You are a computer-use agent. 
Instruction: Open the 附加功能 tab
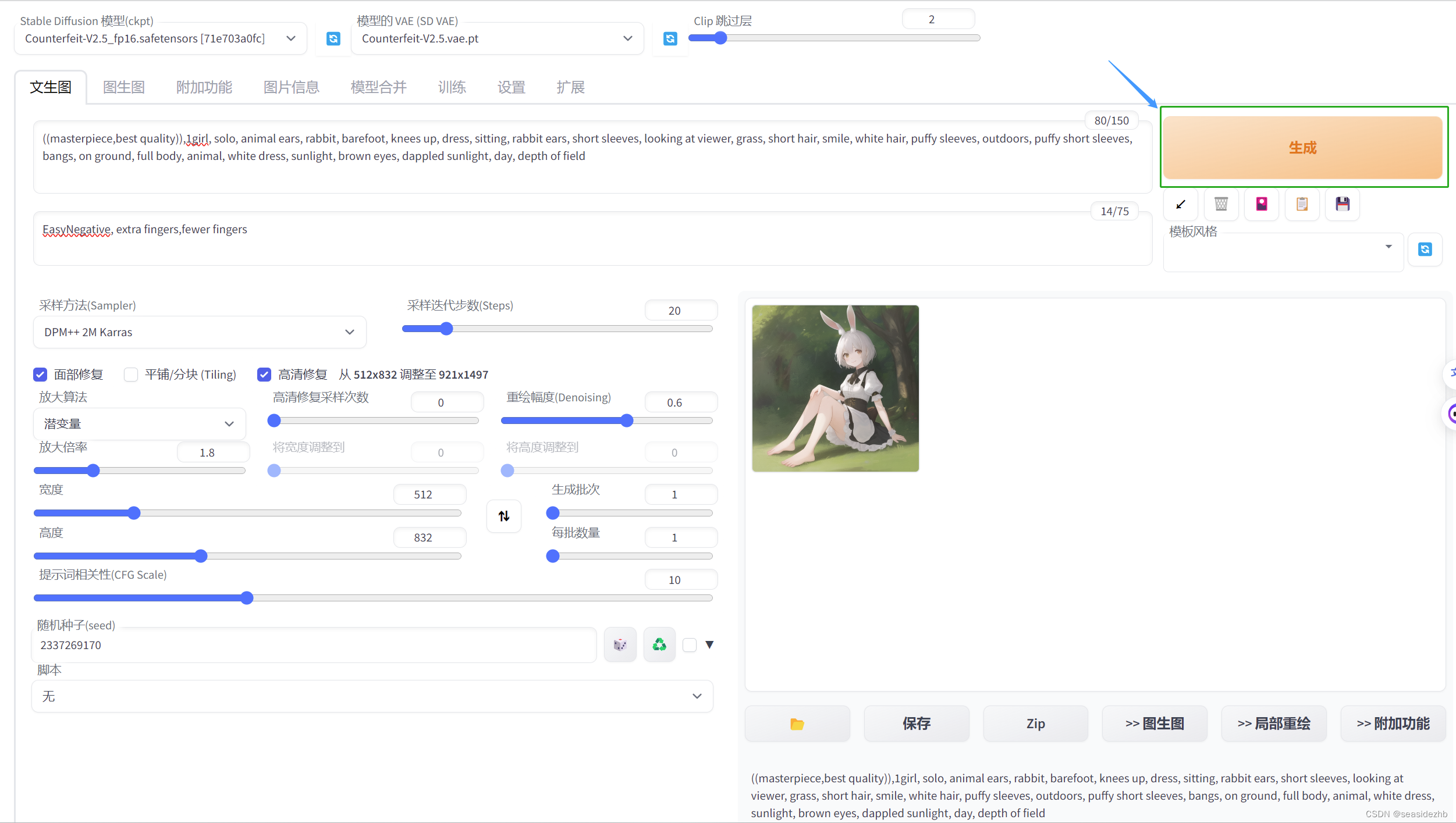coord(204,87)
